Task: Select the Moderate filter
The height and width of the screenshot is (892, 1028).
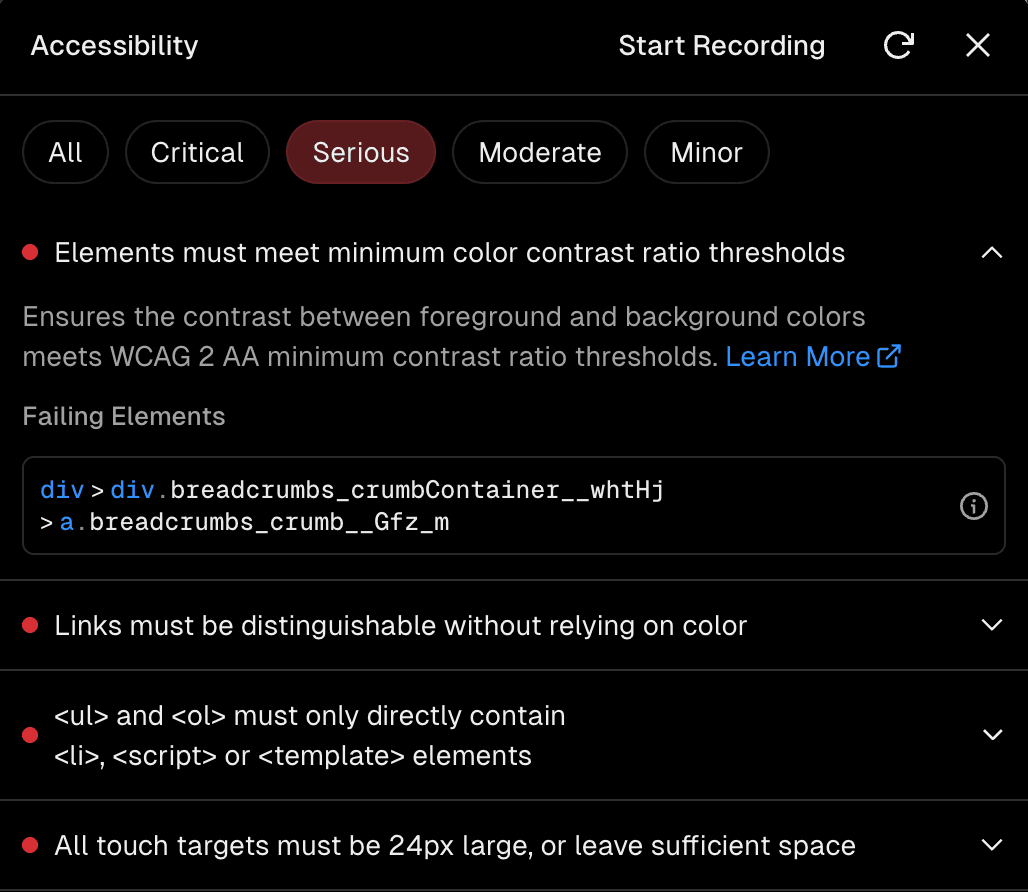Action: pyautogui.click(x=539, y=152)
